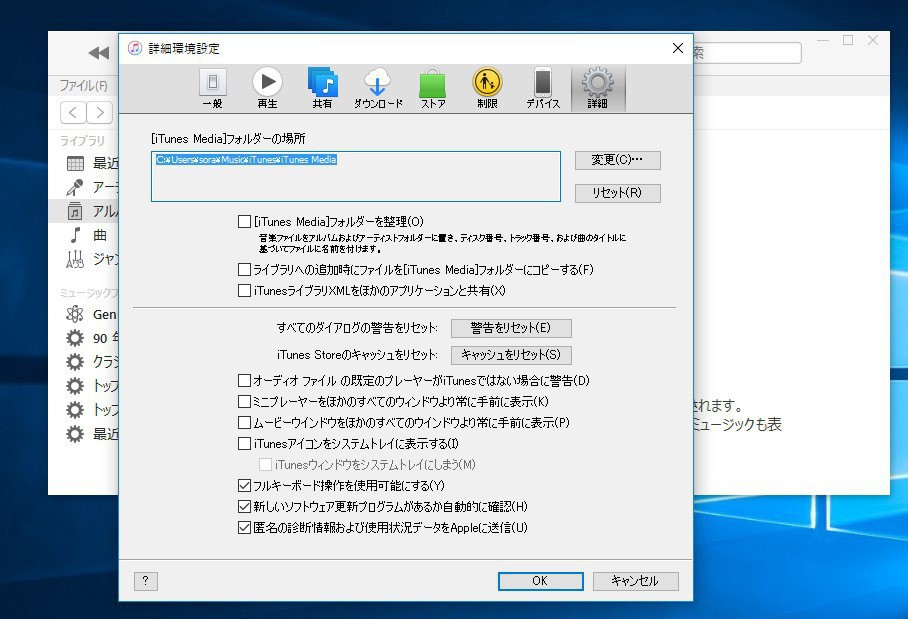The height and width of the screenshot is (619, 908).
Task: Click the 変更(C)... button
Action: click(x=617, y=160)
